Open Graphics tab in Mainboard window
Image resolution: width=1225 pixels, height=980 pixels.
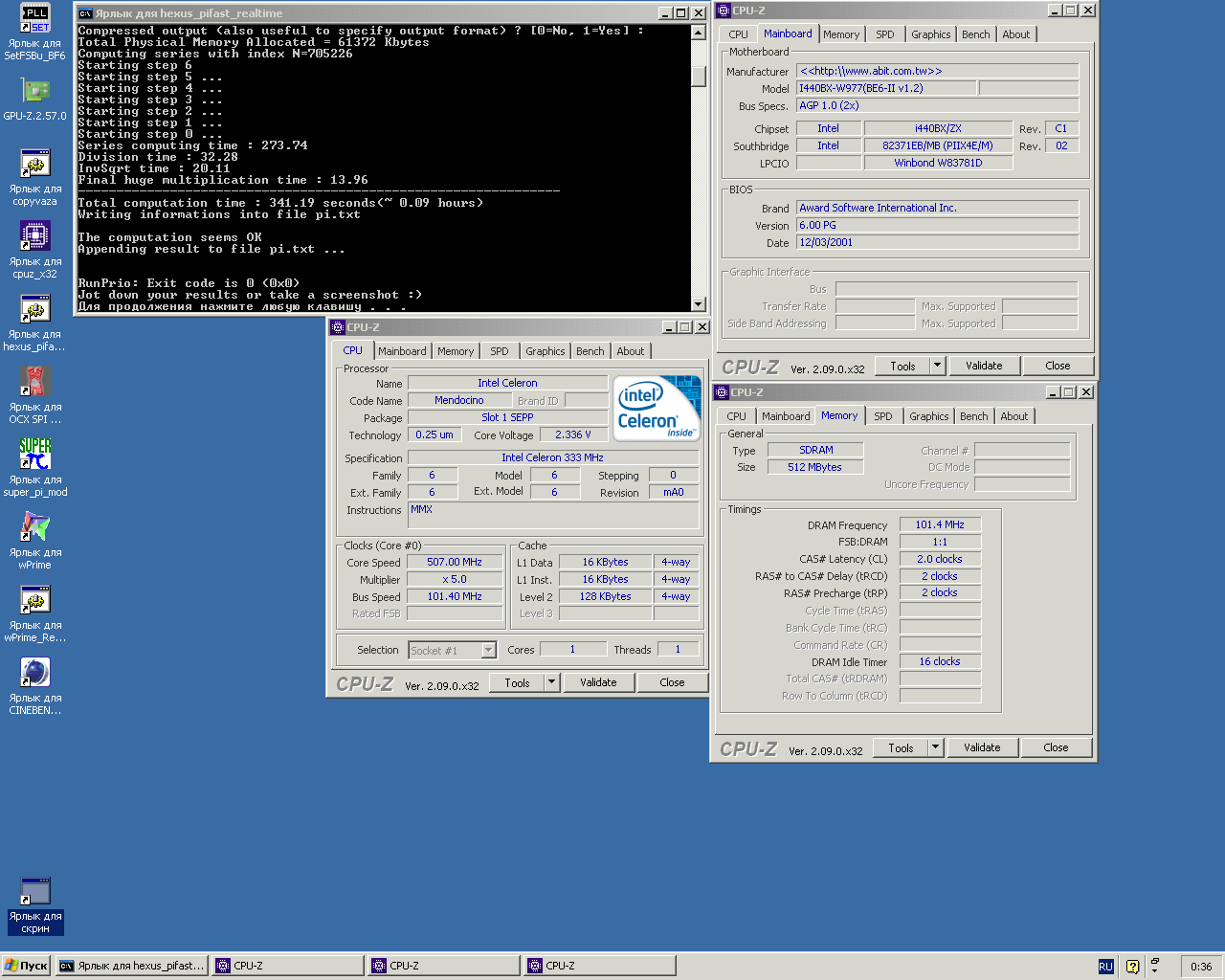pyautogui.click(x=931, y=34)
